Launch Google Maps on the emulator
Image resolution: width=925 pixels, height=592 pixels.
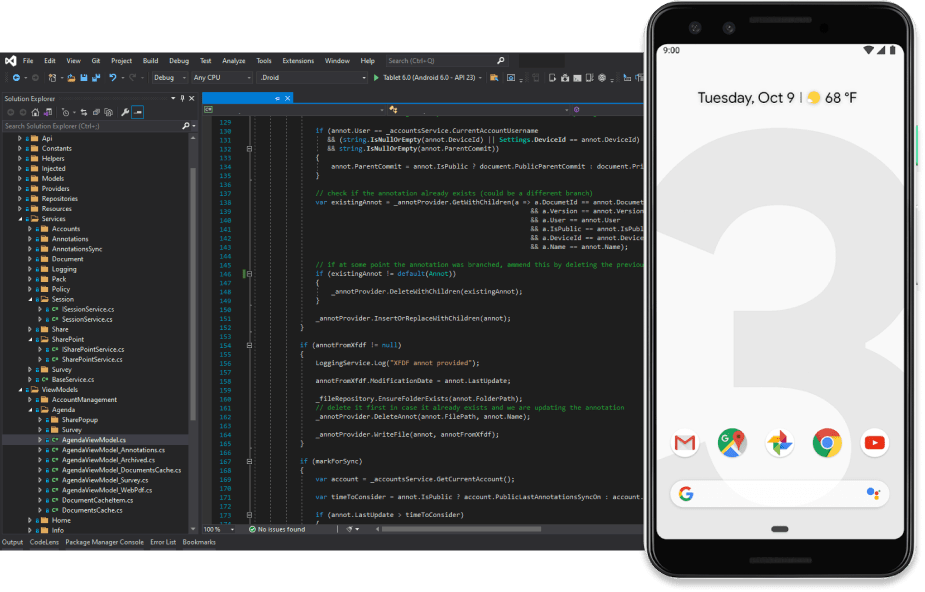[x=732, y=442]
